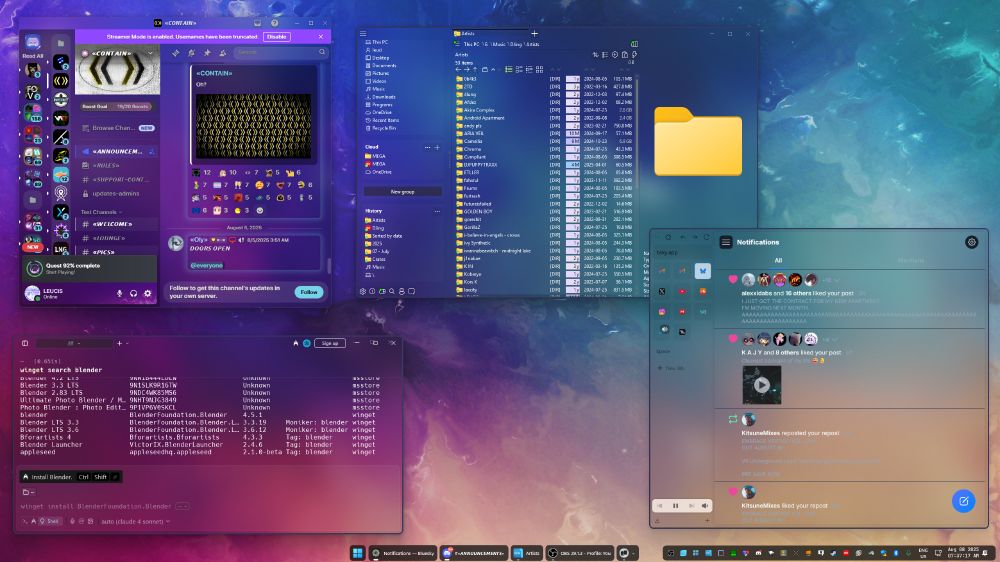
Task: Mention @everyone link in Discord message
Action: 207,265
